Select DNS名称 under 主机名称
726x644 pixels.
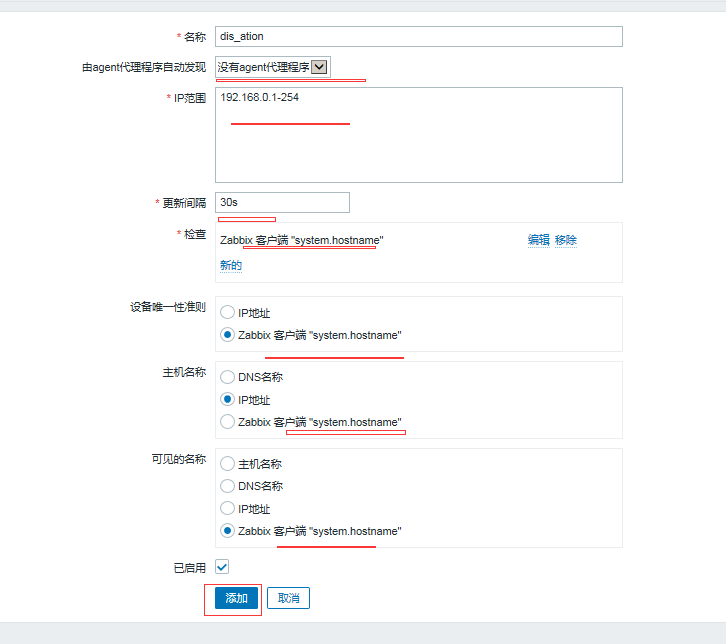tap(227, 377)
